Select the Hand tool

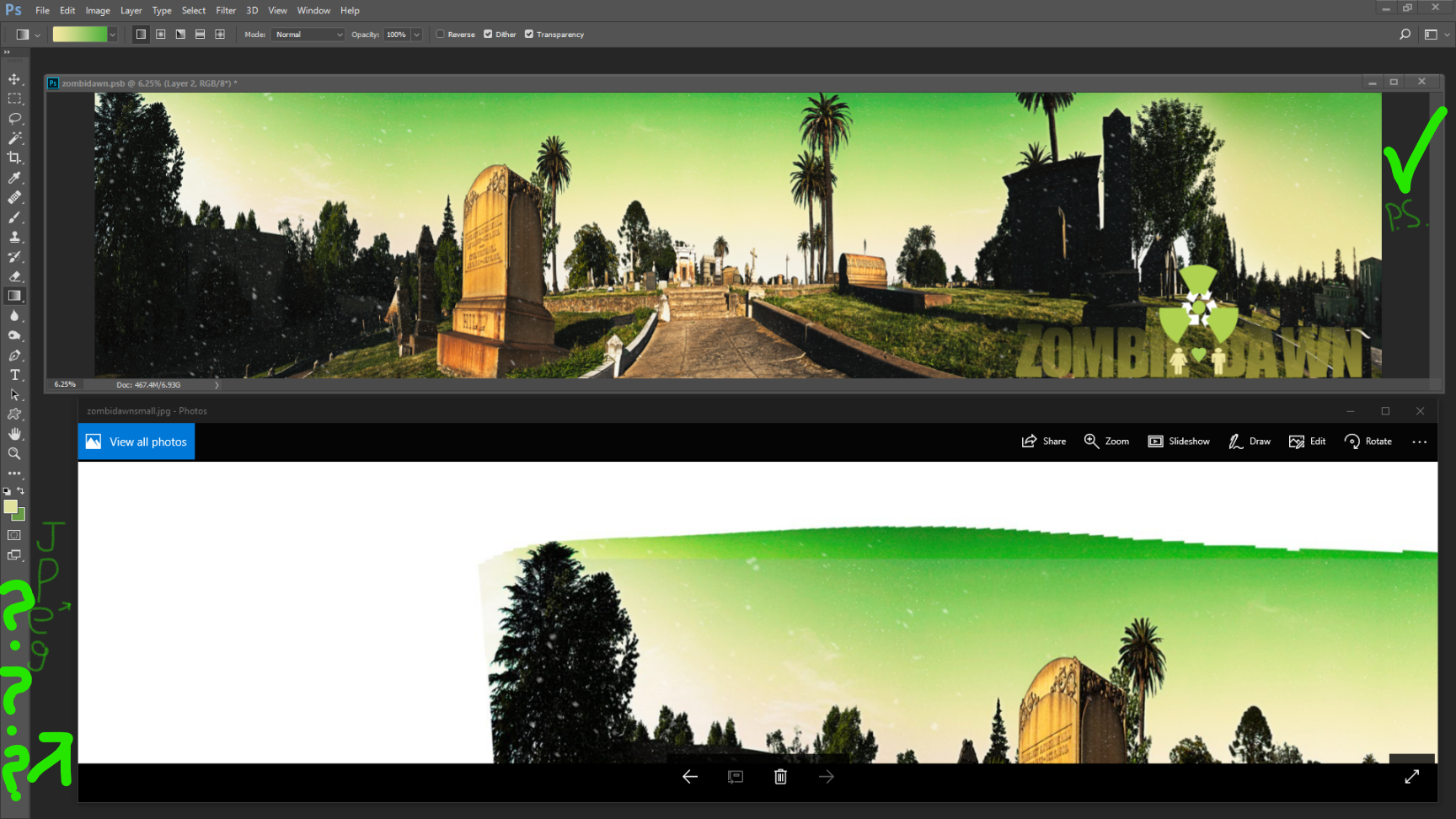pos(14,434)
